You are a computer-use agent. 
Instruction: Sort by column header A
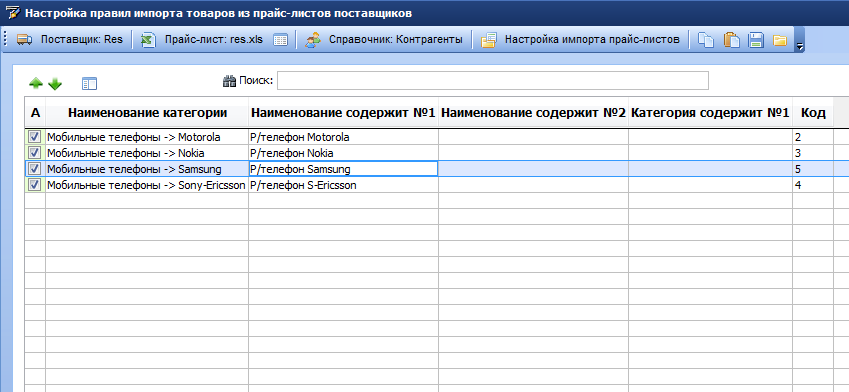35,113
